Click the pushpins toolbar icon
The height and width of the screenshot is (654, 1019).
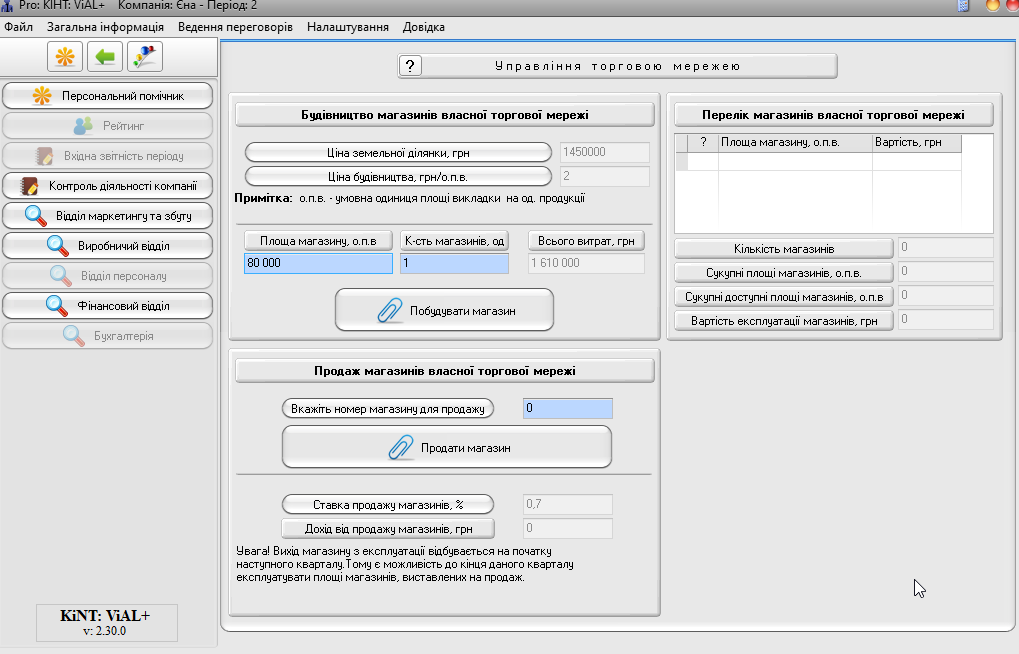(x=144, y=57)
